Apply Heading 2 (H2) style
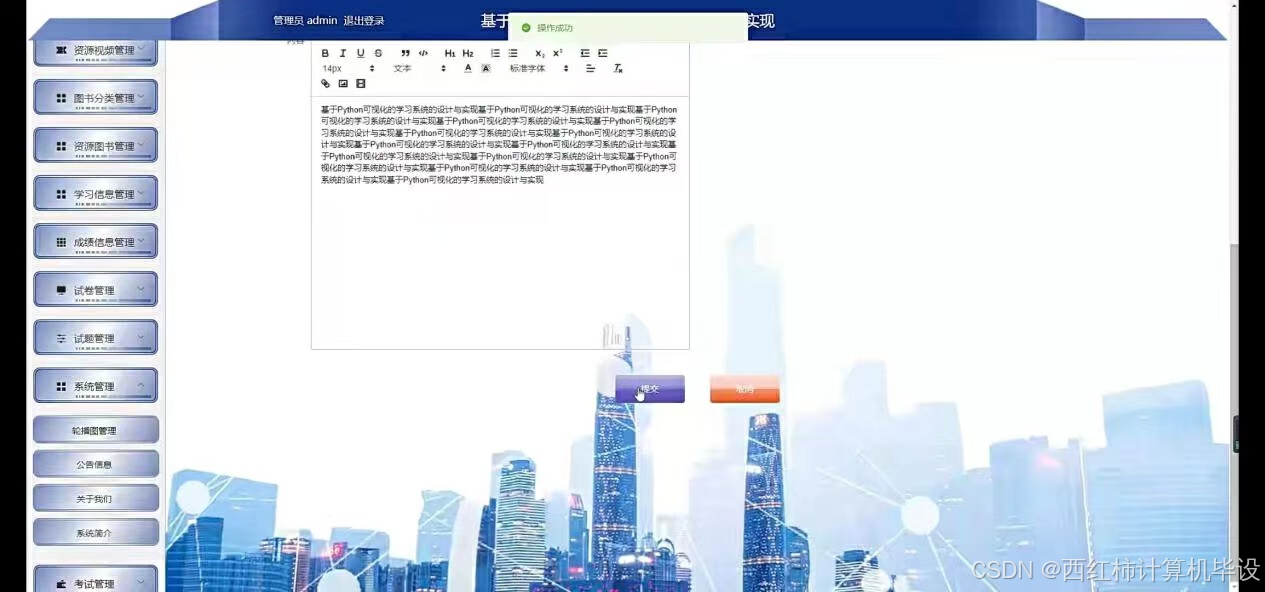 (467, 53)
